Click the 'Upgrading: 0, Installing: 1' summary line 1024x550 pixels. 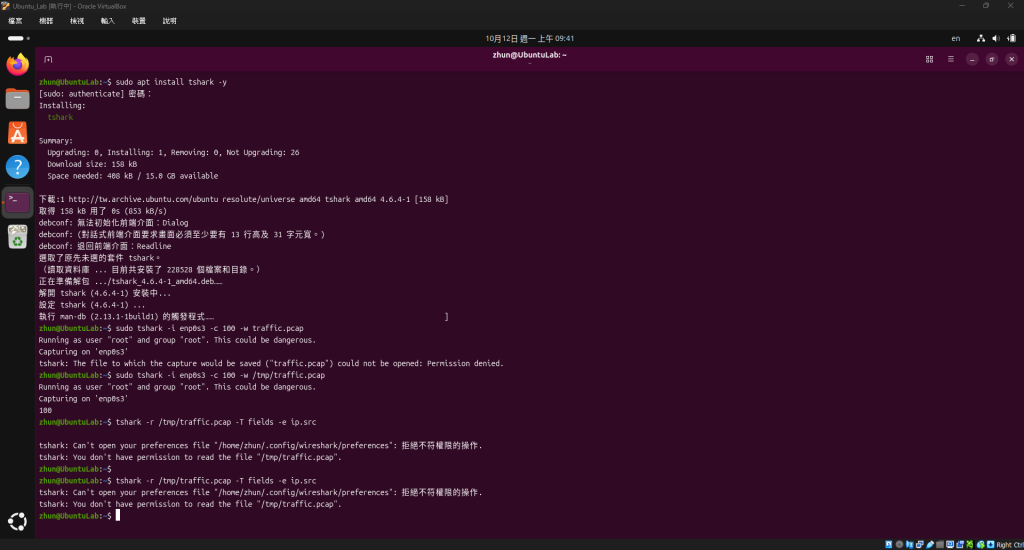point(173,153)
